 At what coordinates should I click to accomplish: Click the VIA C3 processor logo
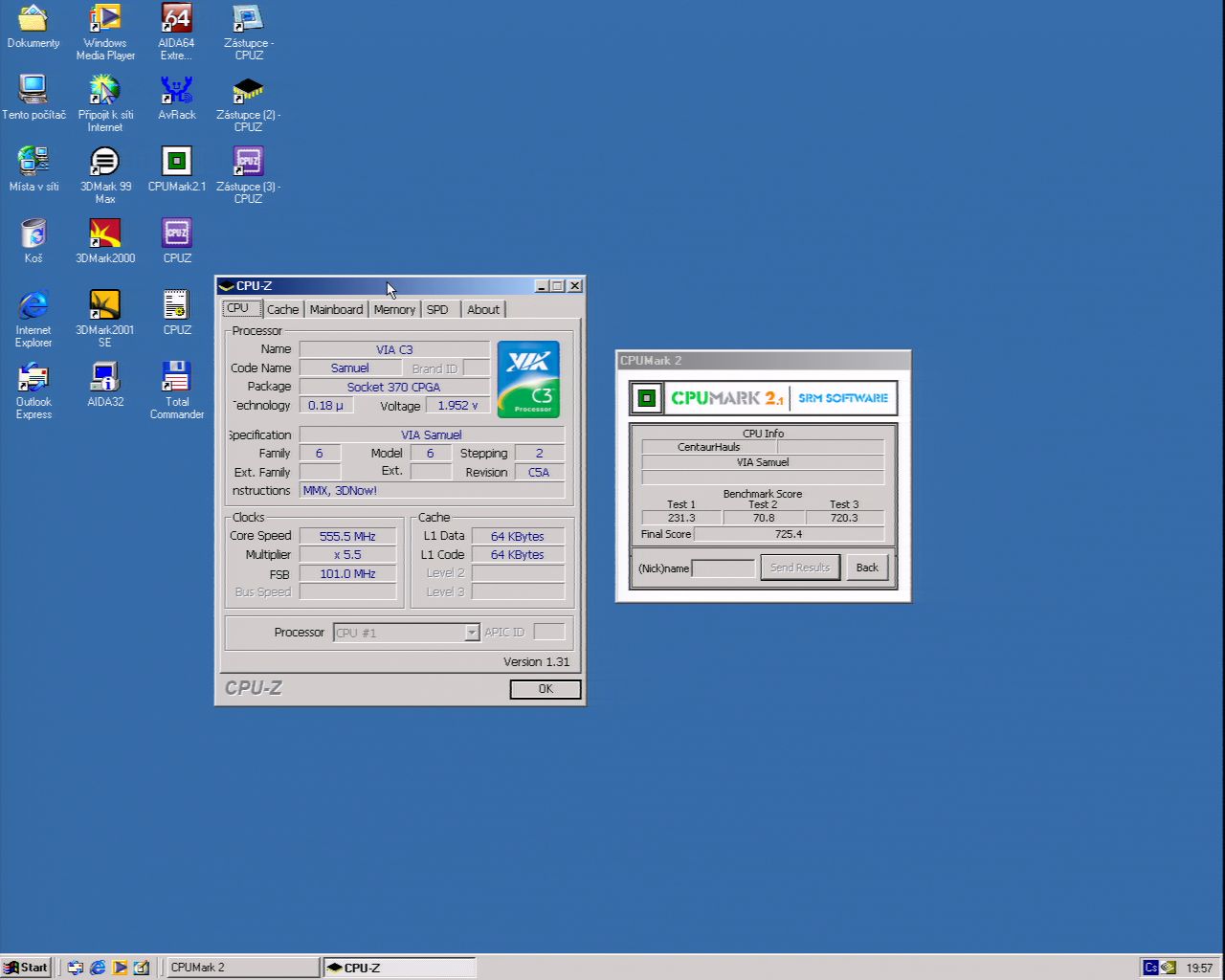(528, 379)
